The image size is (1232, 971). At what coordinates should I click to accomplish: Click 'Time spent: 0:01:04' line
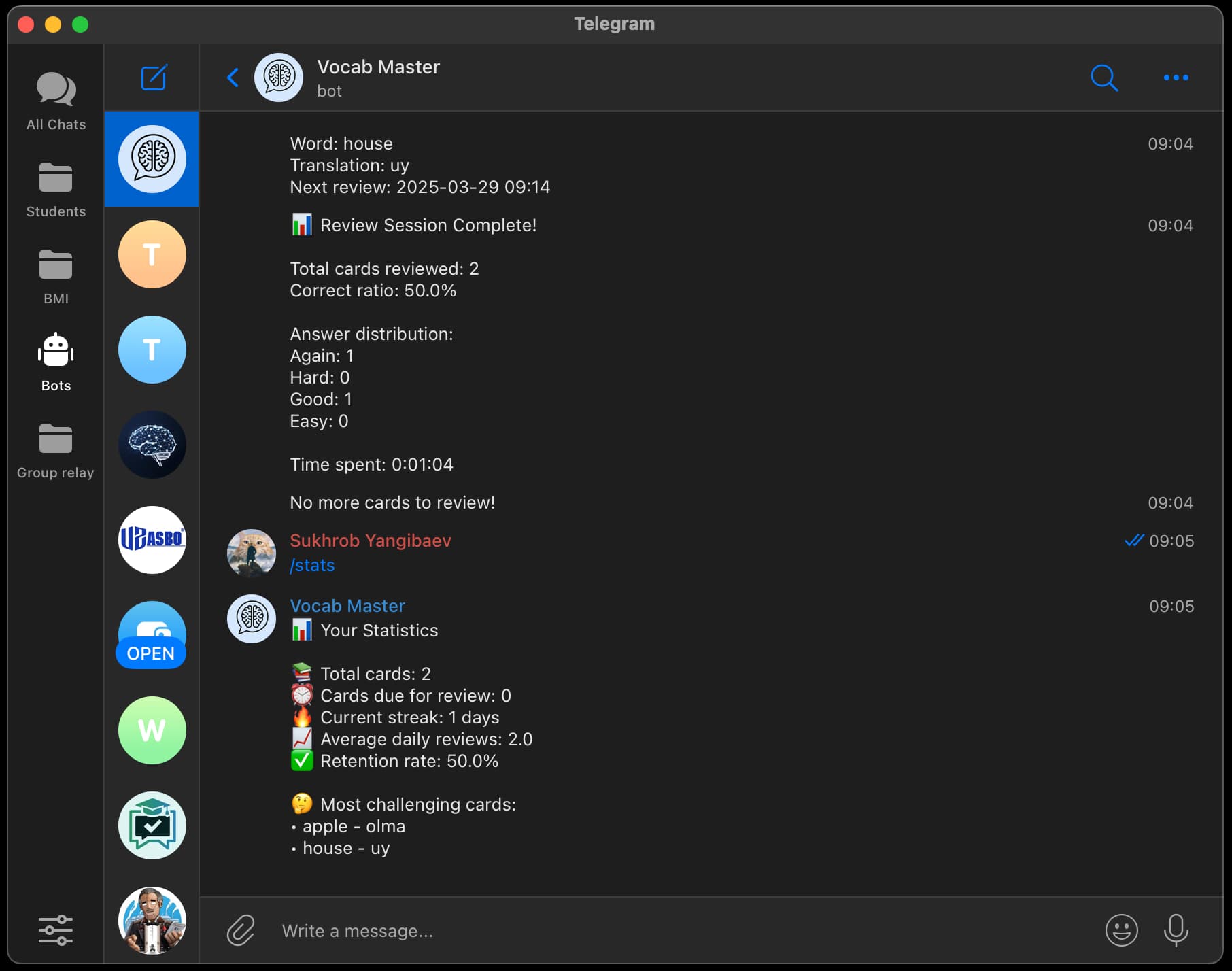[371, 464]
